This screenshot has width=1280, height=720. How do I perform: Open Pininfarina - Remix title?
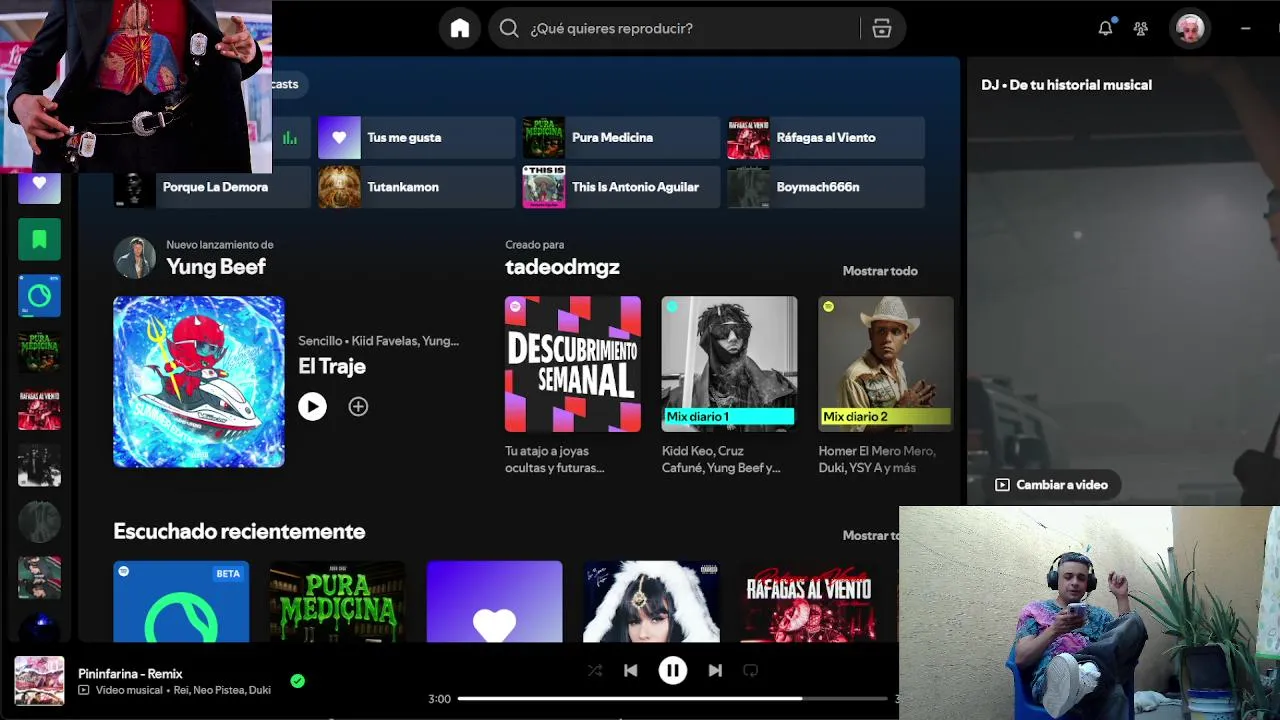[x=130, y=674]
